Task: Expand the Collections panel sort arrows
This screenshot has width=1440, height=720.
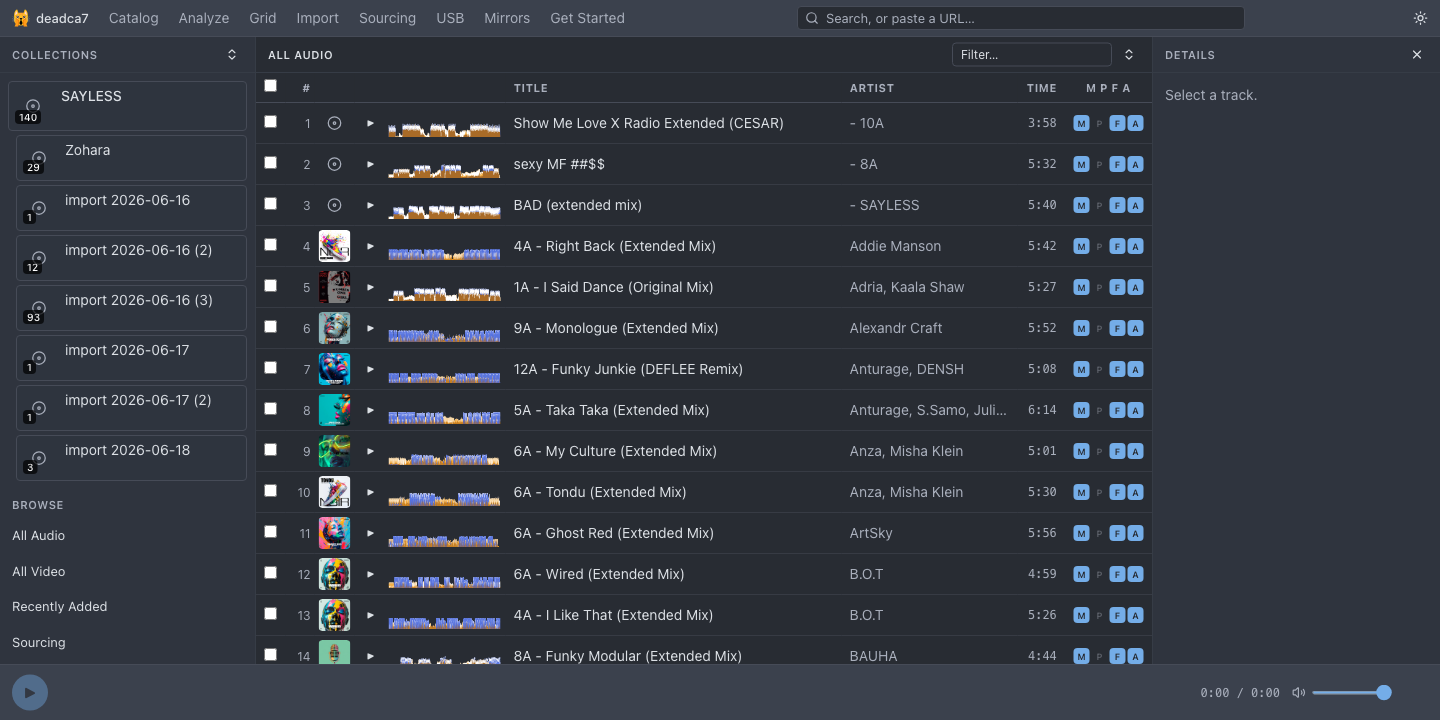Action: pos(232,55)
